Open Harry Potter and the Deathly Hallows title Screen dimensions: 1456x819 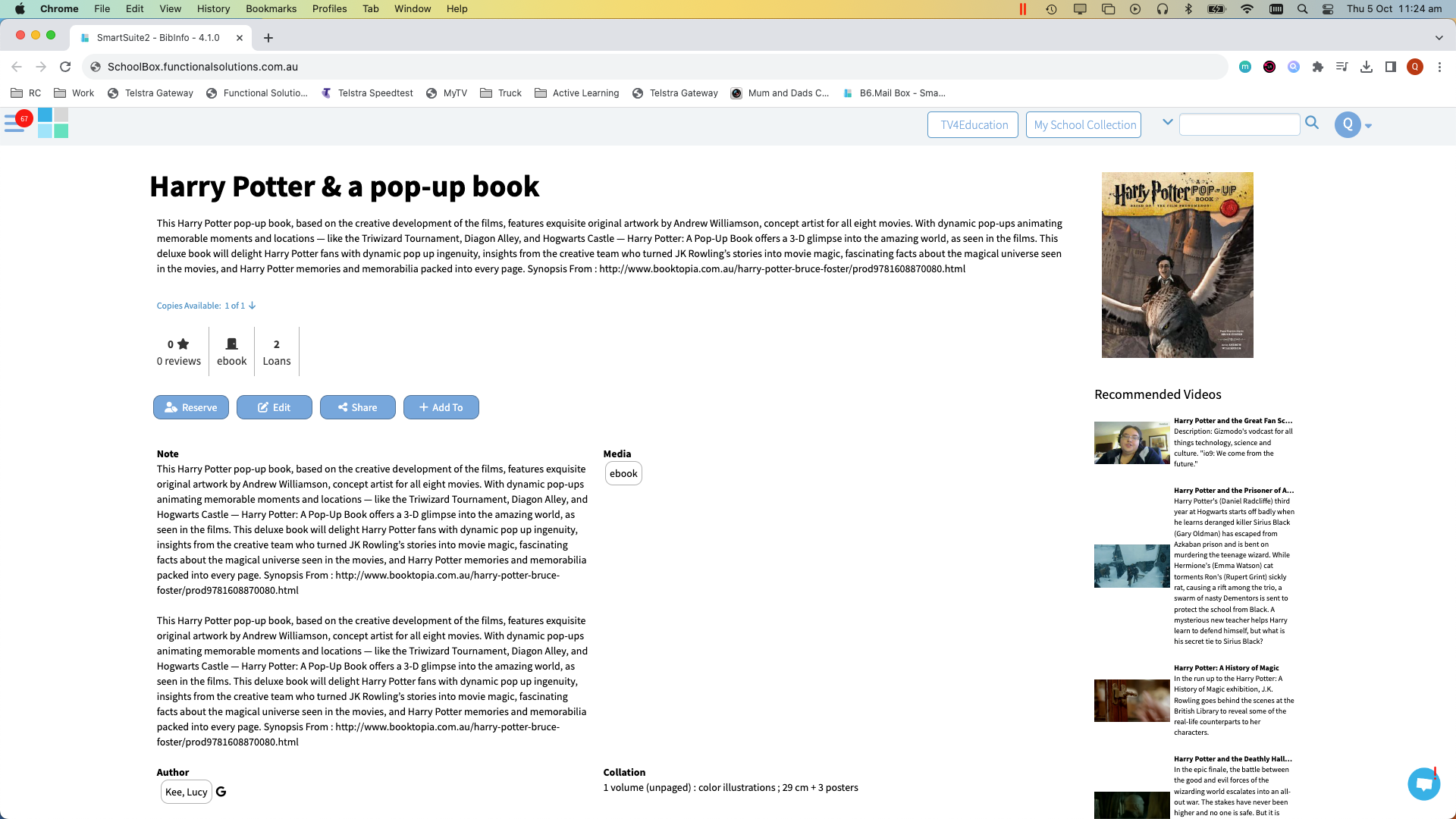(1233, 758)
